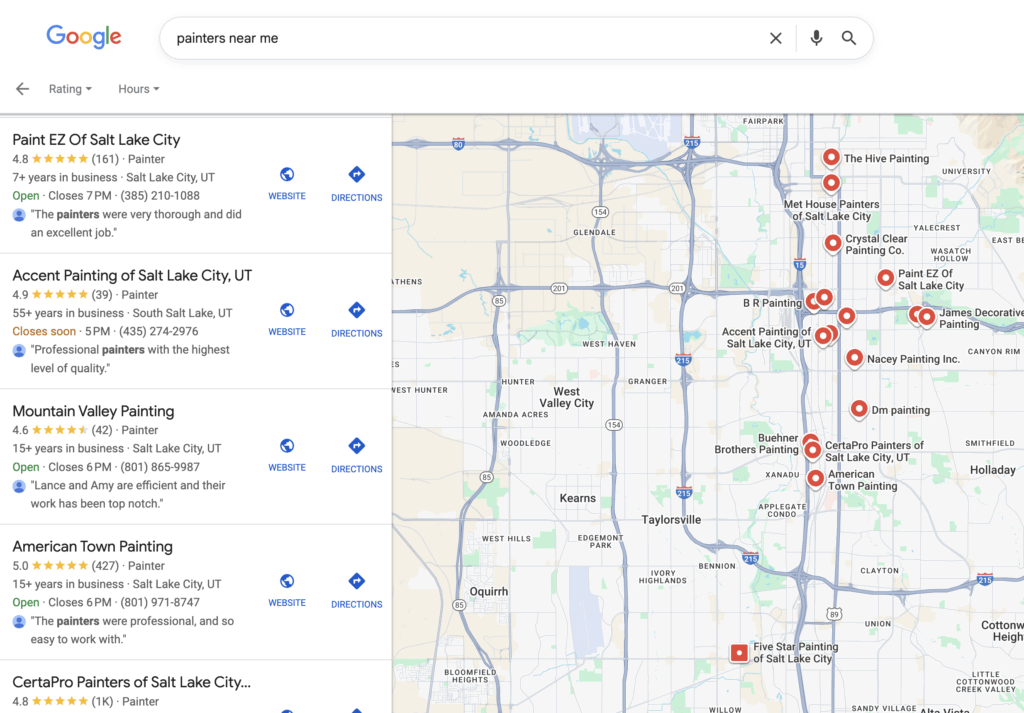The image size is (1024, 713).
Task: Click the Google logo
Action: click(84, 37)
